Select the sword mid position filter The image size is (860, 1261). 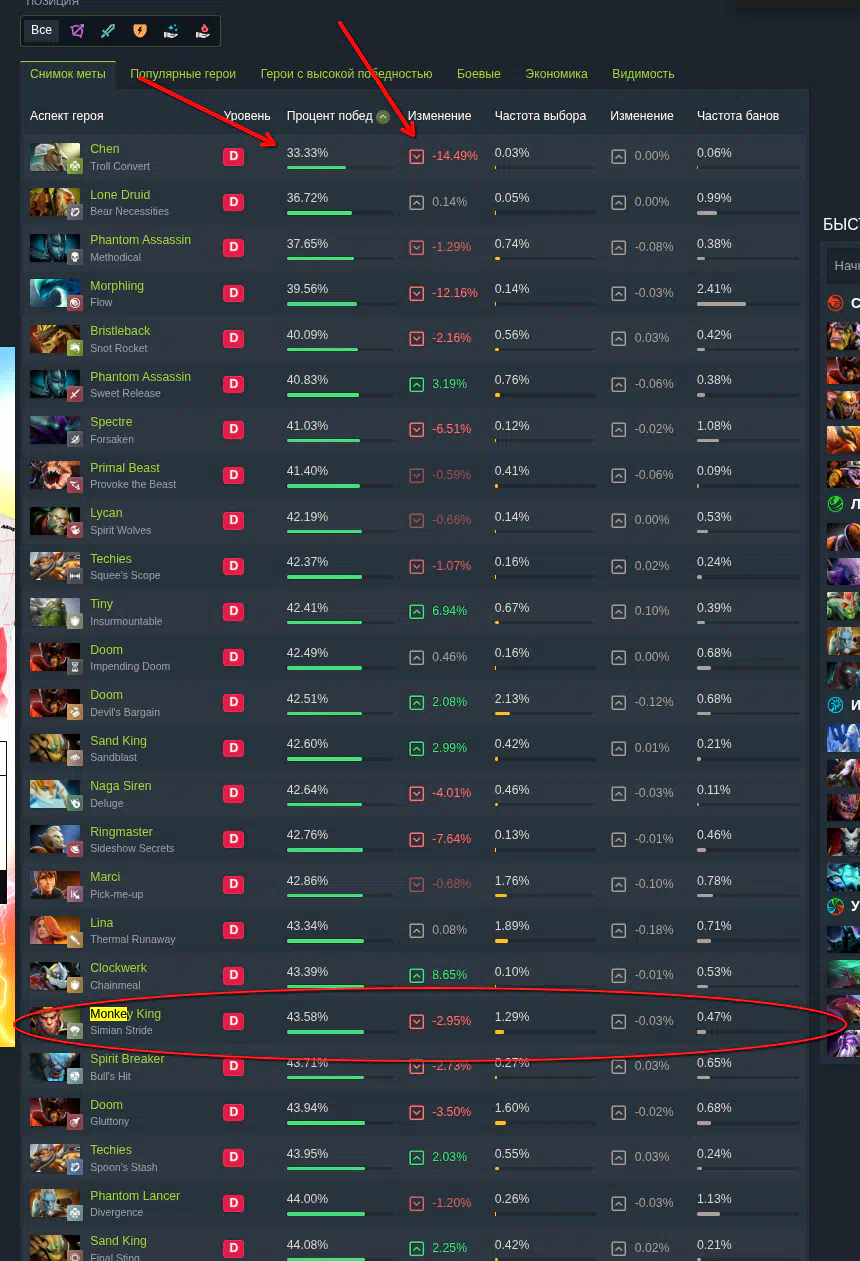click(108, 31)
